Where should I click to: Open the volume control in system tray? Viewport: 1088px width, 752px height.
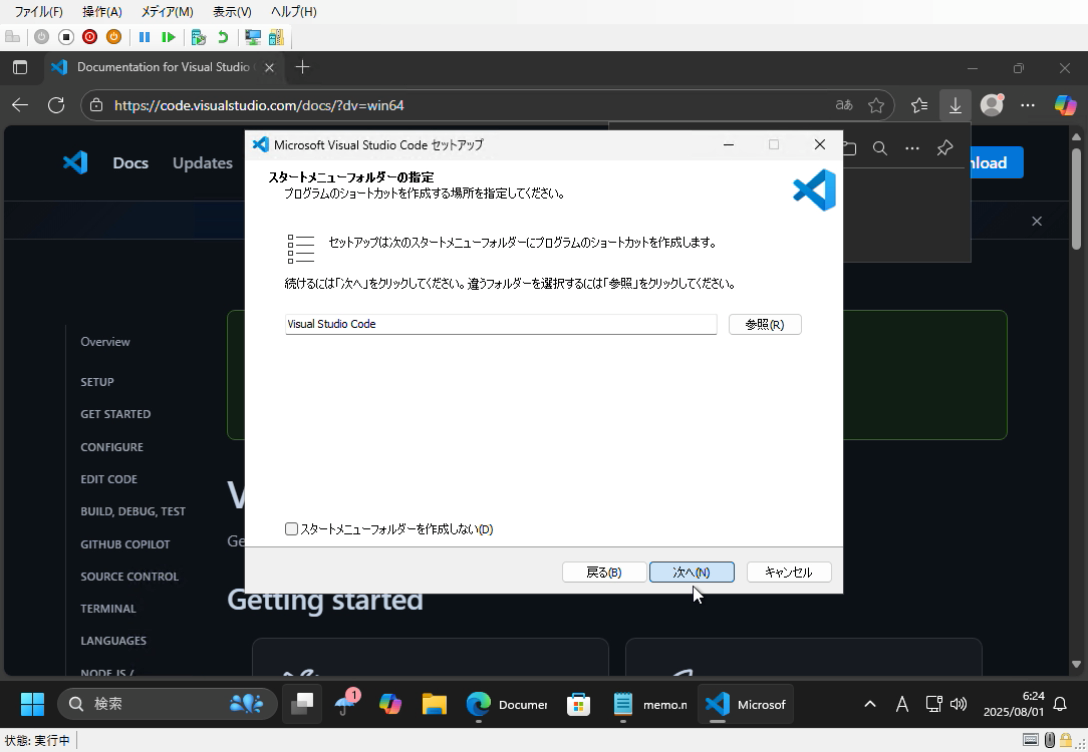pos(958,704)
